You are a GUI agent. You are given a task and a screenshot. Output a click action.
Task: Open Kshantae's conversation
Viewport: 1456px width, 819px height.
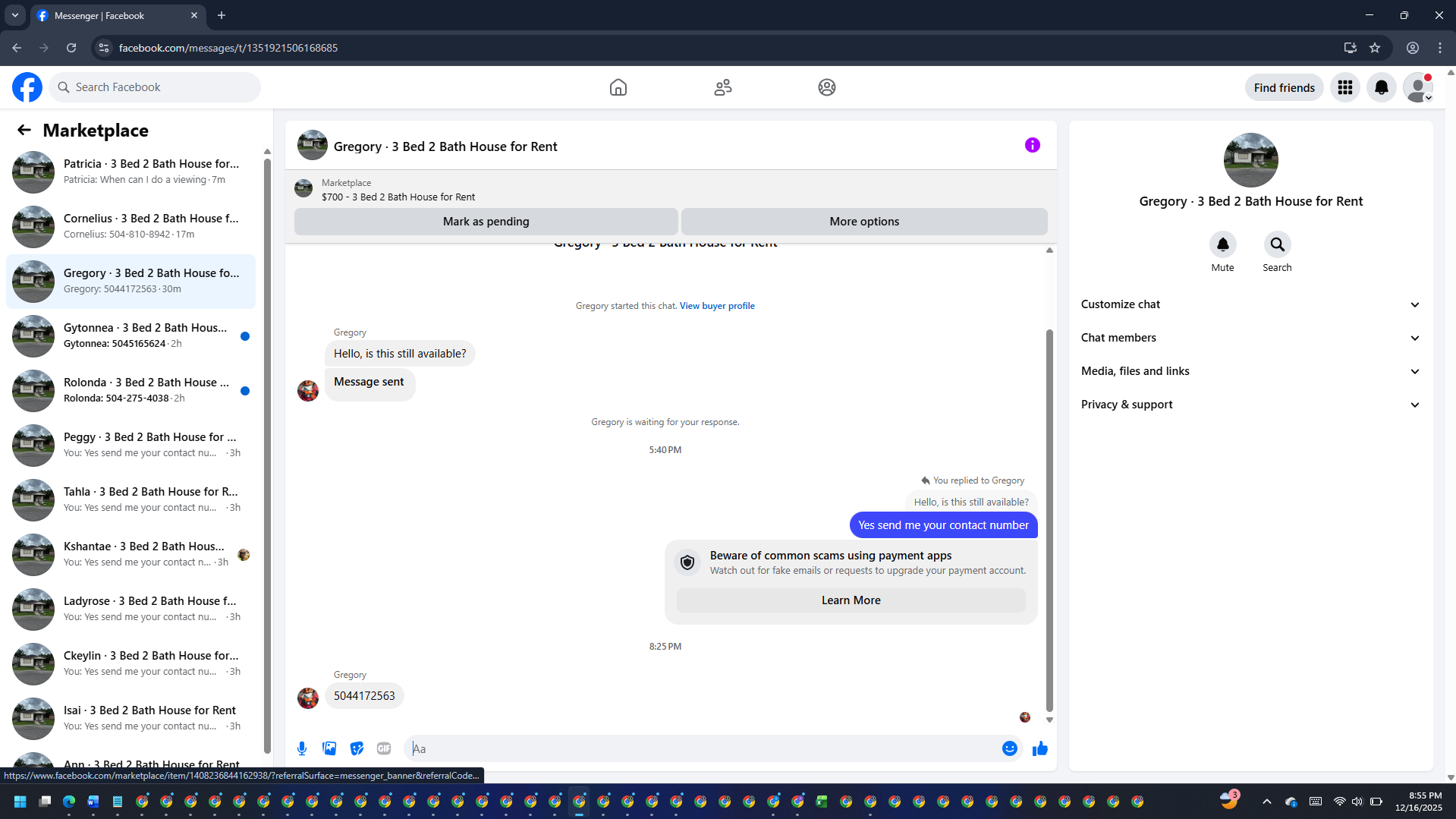[x=131, y=554]
